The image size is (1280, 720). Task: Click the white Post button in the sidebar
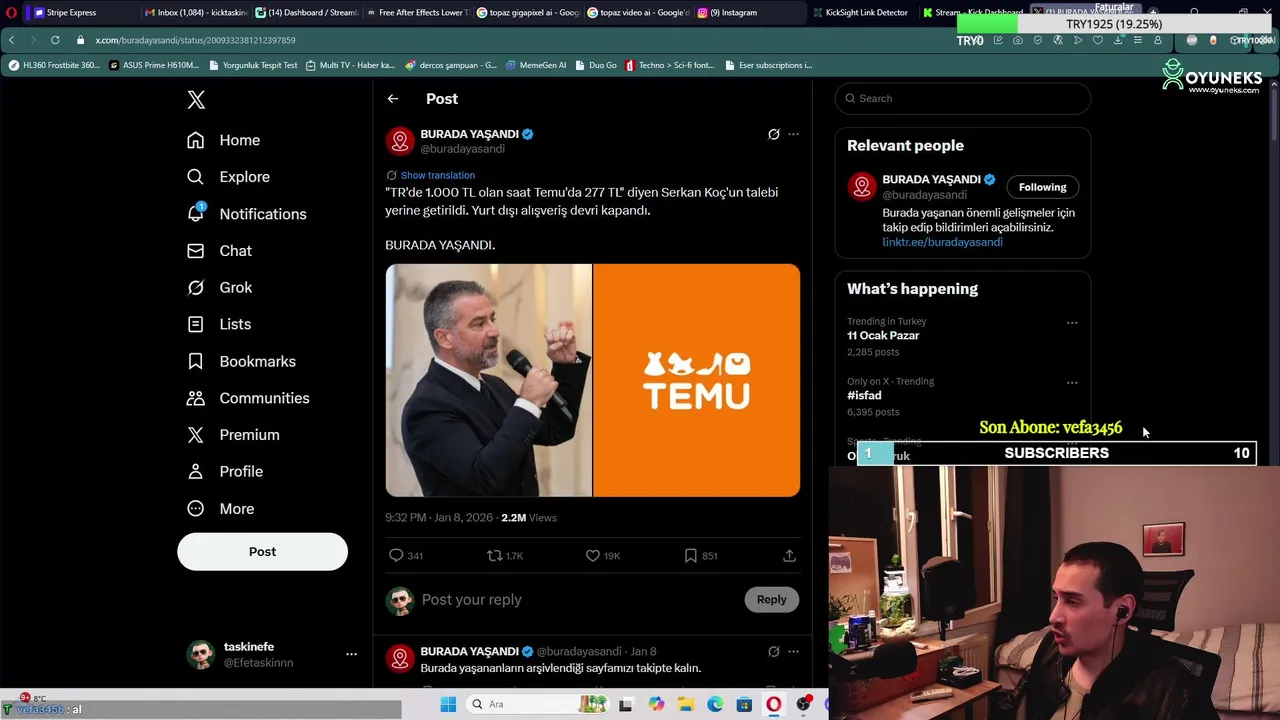click(262, 552)
